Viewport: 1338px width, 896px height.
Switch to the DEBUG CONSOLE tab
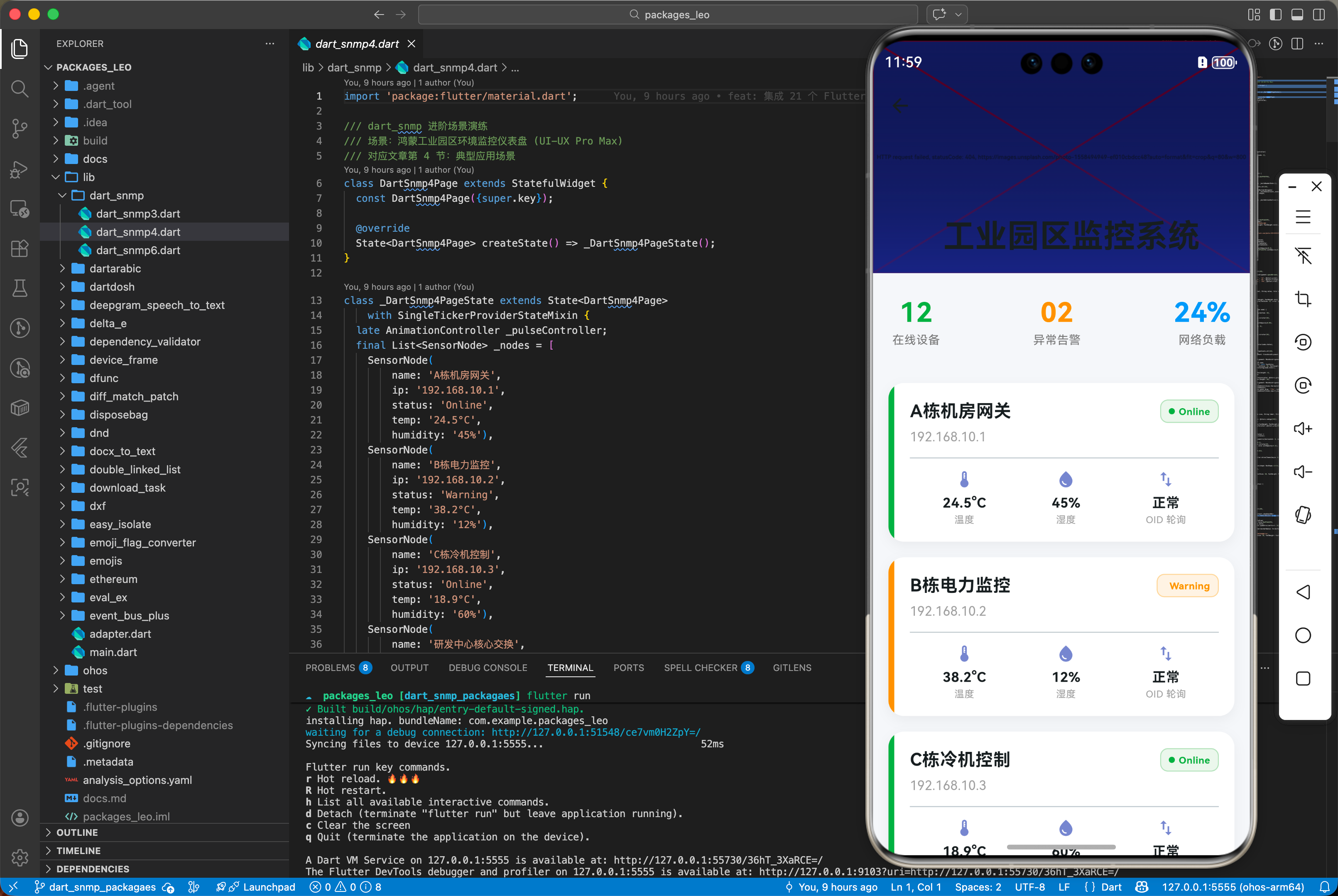click(488, 667)
